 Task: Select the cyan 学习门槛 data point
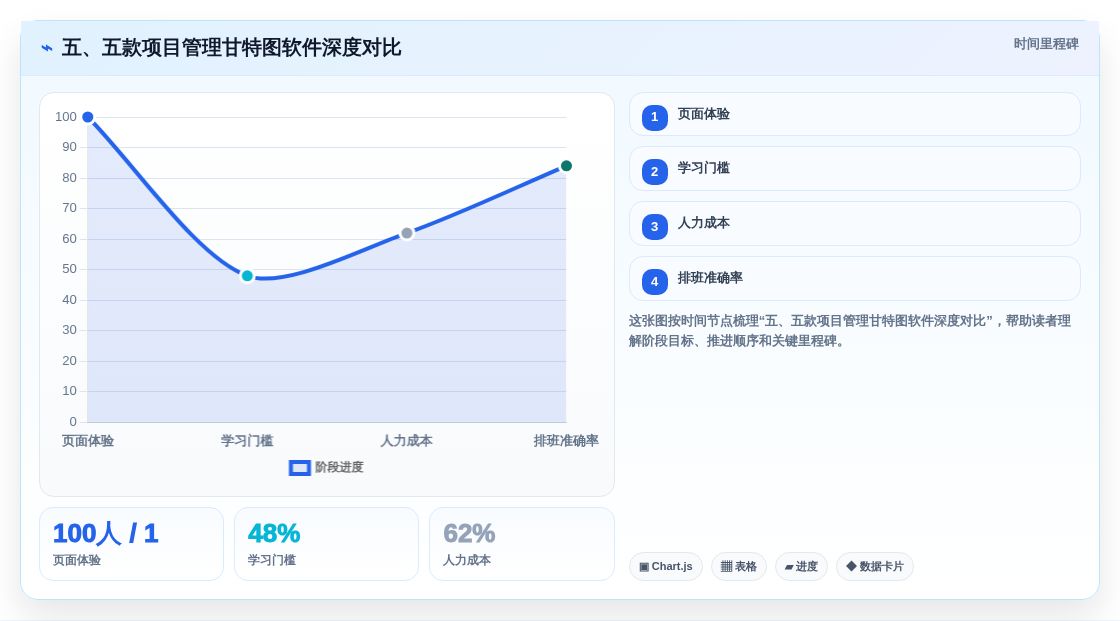[x=247, y=276]
